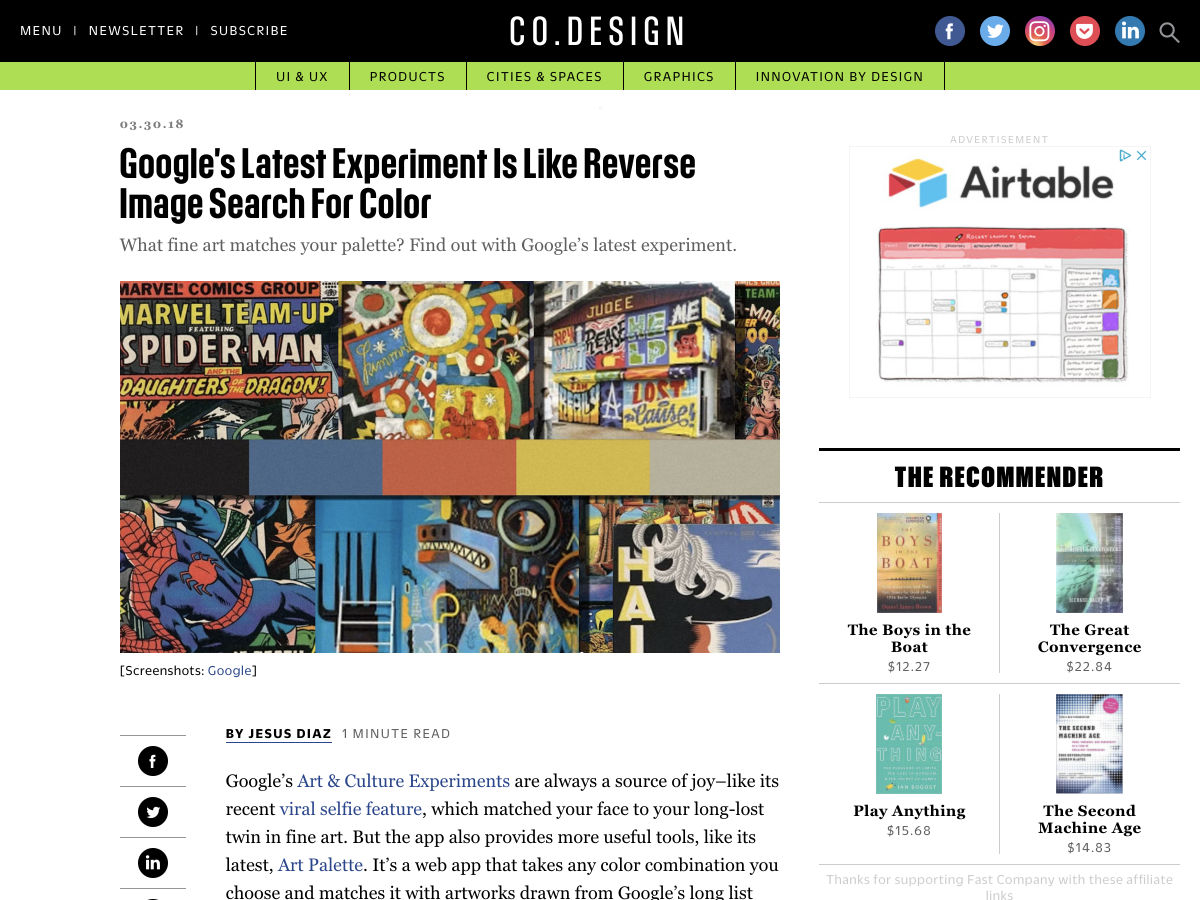This screenshot has height=900, width=1200.
Task: Click The Great Convergence title
Action: coord(1089,638)
